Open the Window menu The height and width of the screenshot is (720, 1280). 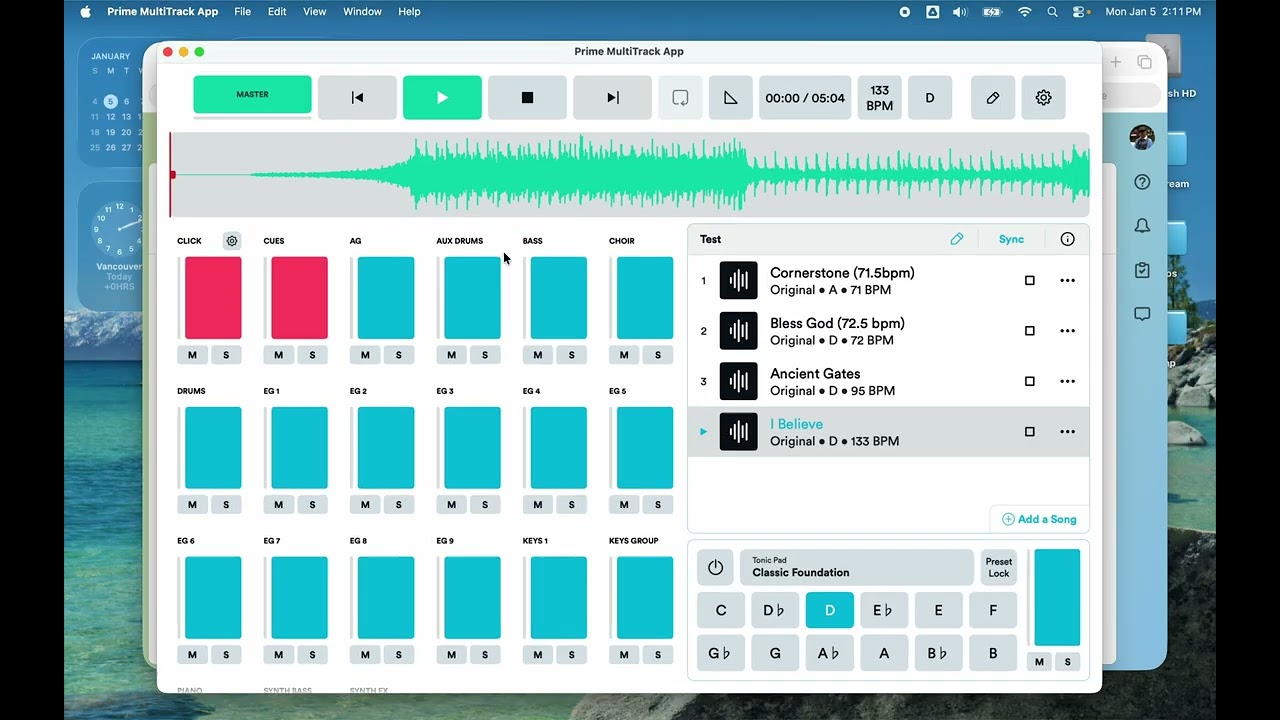tap(362, 12)
